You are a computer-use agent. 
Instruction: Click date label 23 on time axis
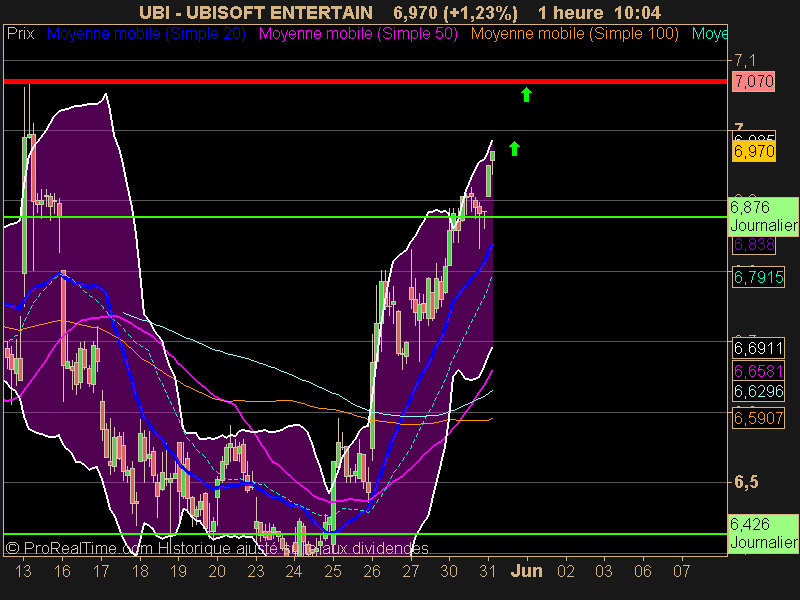[x=256, y=571]
